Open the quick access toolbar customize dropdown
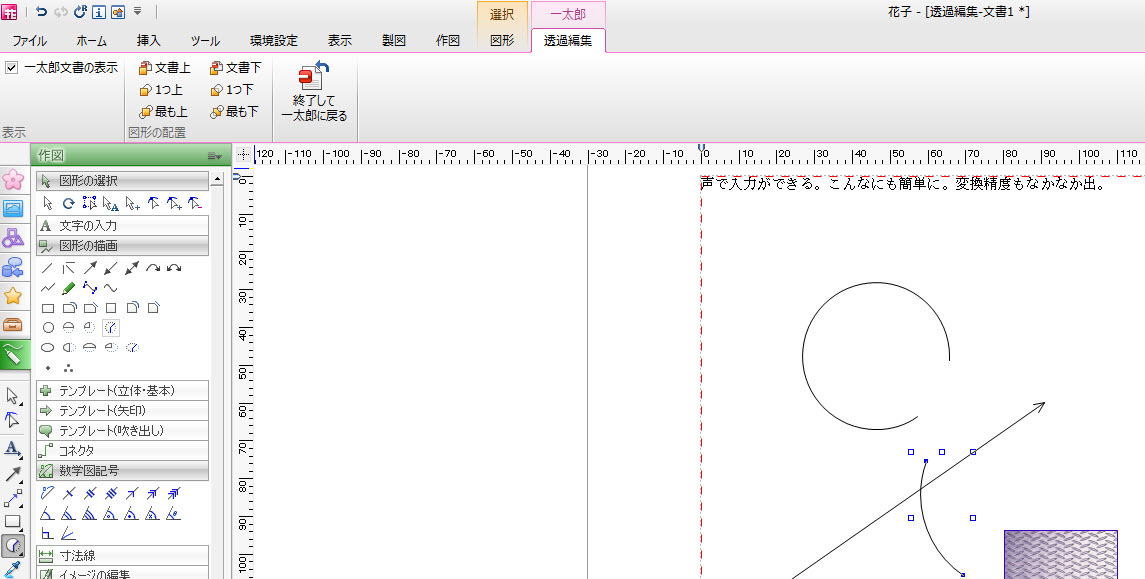This screenshot has height=579, width=1145. (137, 12)
